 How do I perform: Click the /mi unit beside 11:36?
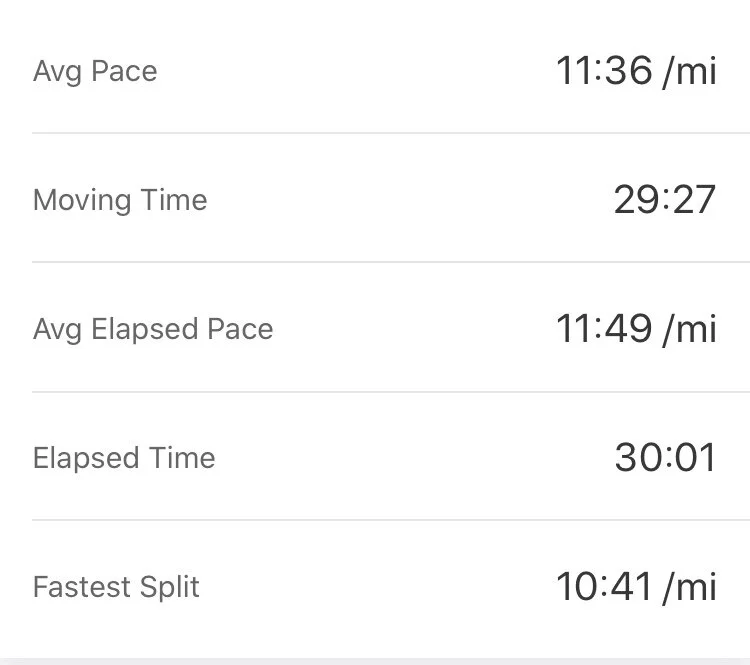pyautogui.click(x=690, y=72)
